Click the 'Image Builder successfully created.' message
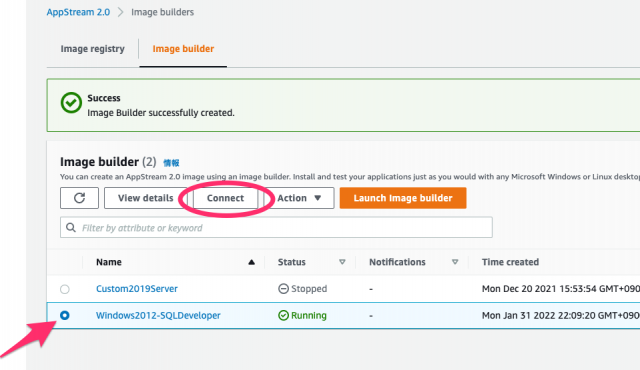This screenshot has height=370, width=640. [x=161, y=113]
